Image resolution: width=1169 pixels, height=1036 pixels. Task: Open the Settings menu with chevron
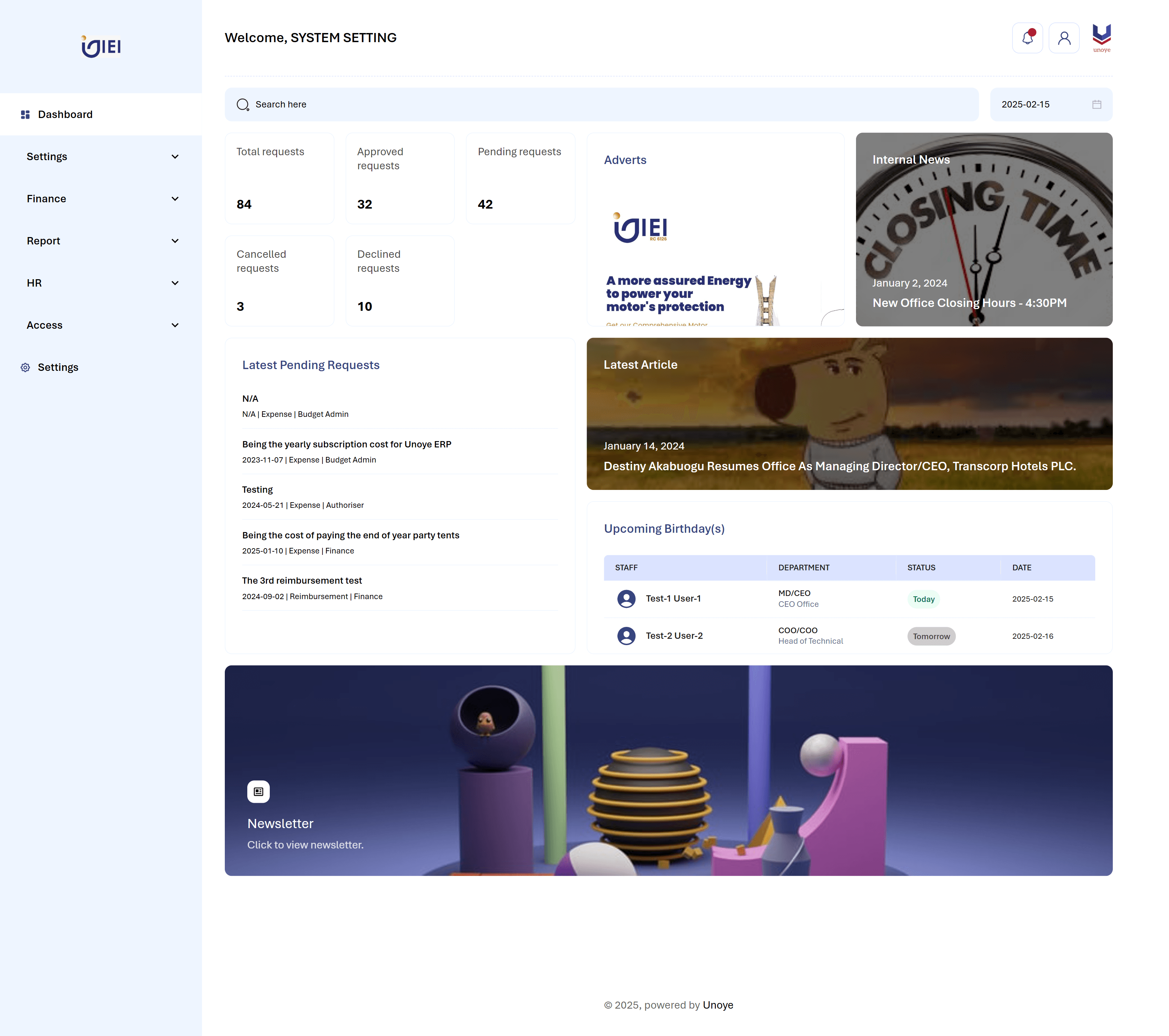coord(101,157)
